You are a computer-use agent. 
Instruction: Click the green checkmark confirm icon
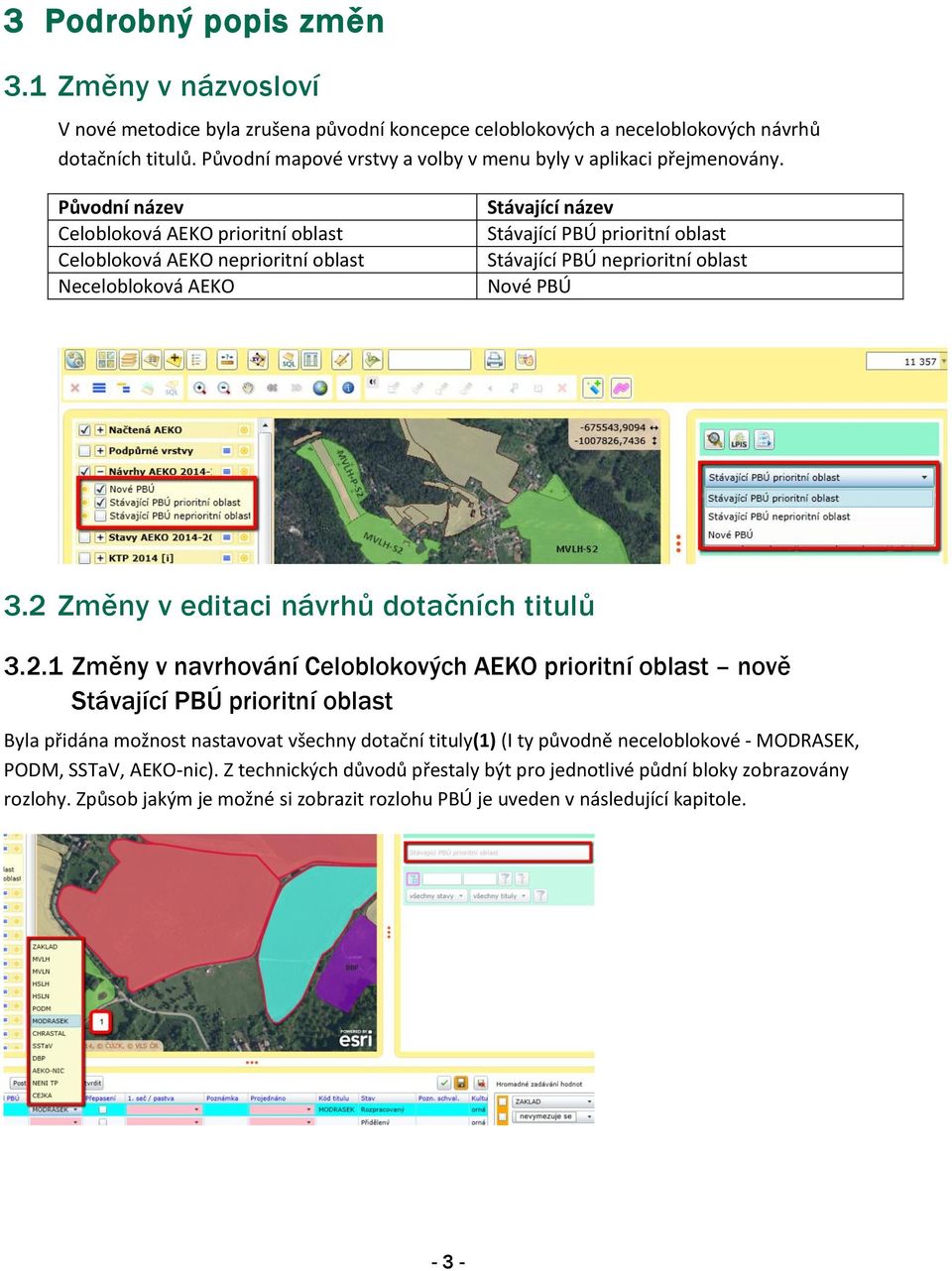click(444, 1083)
